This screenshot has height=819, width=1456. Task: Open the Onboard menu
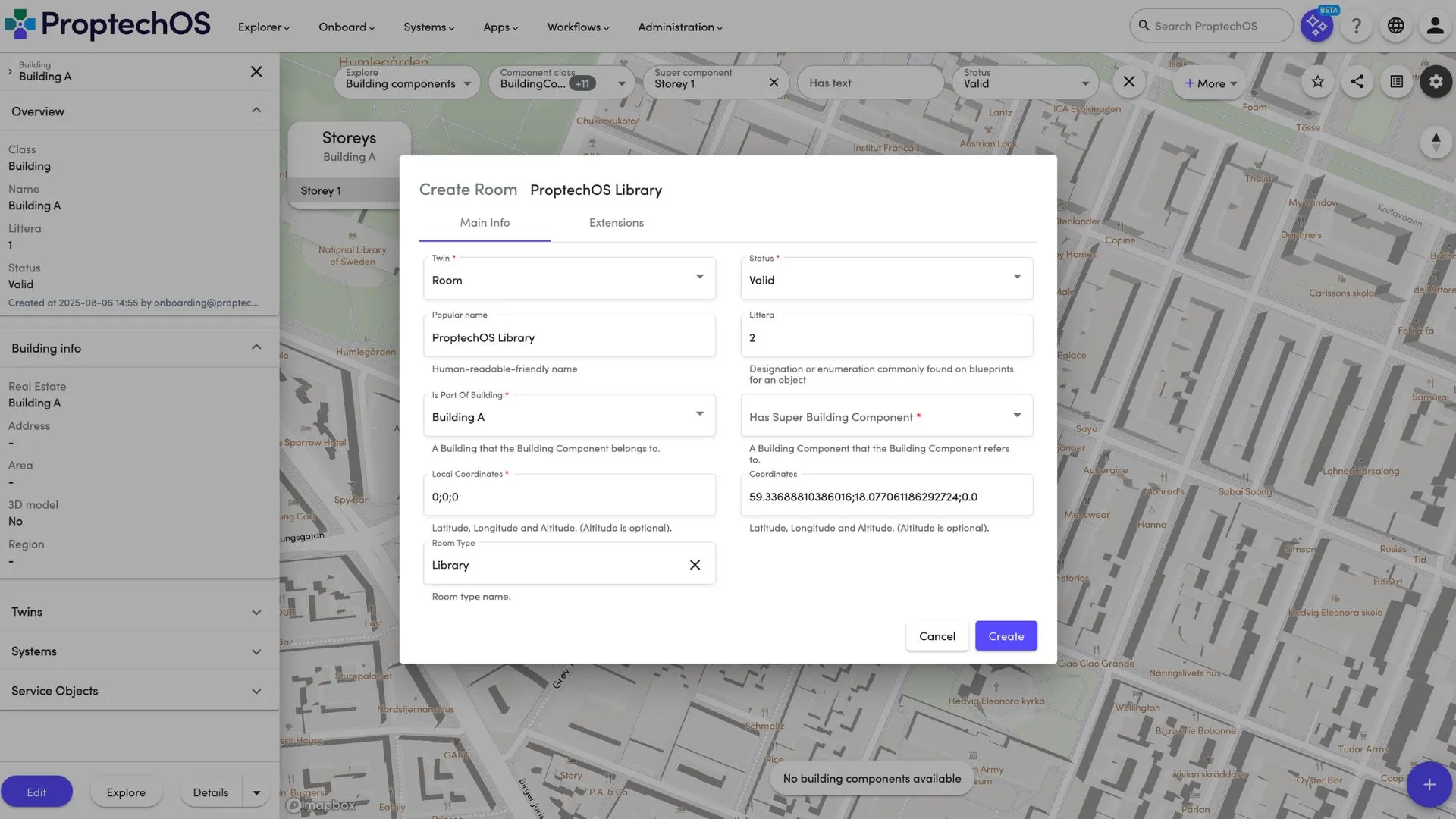pyautogui.click(x=346, y=27)
